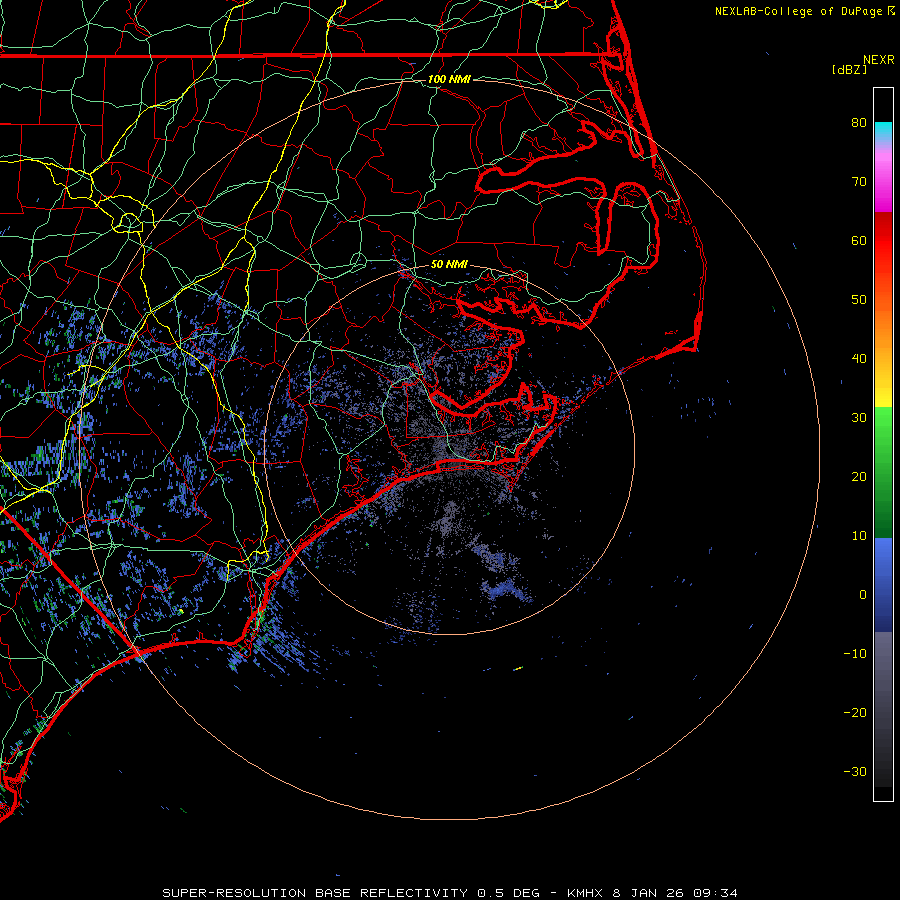Click the 09:34 timestamp in the caption

click(x=715, y=893)
